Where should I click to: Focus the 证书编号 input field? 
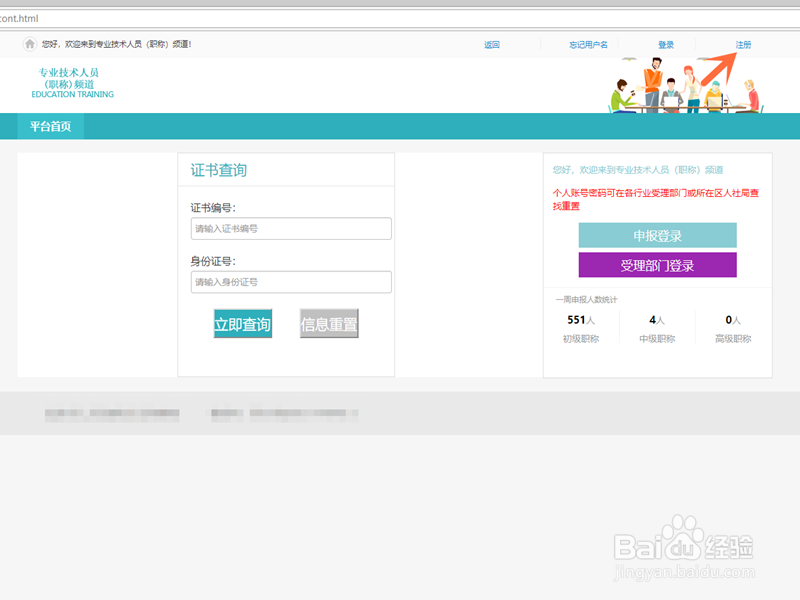click(x=291, y=229)
